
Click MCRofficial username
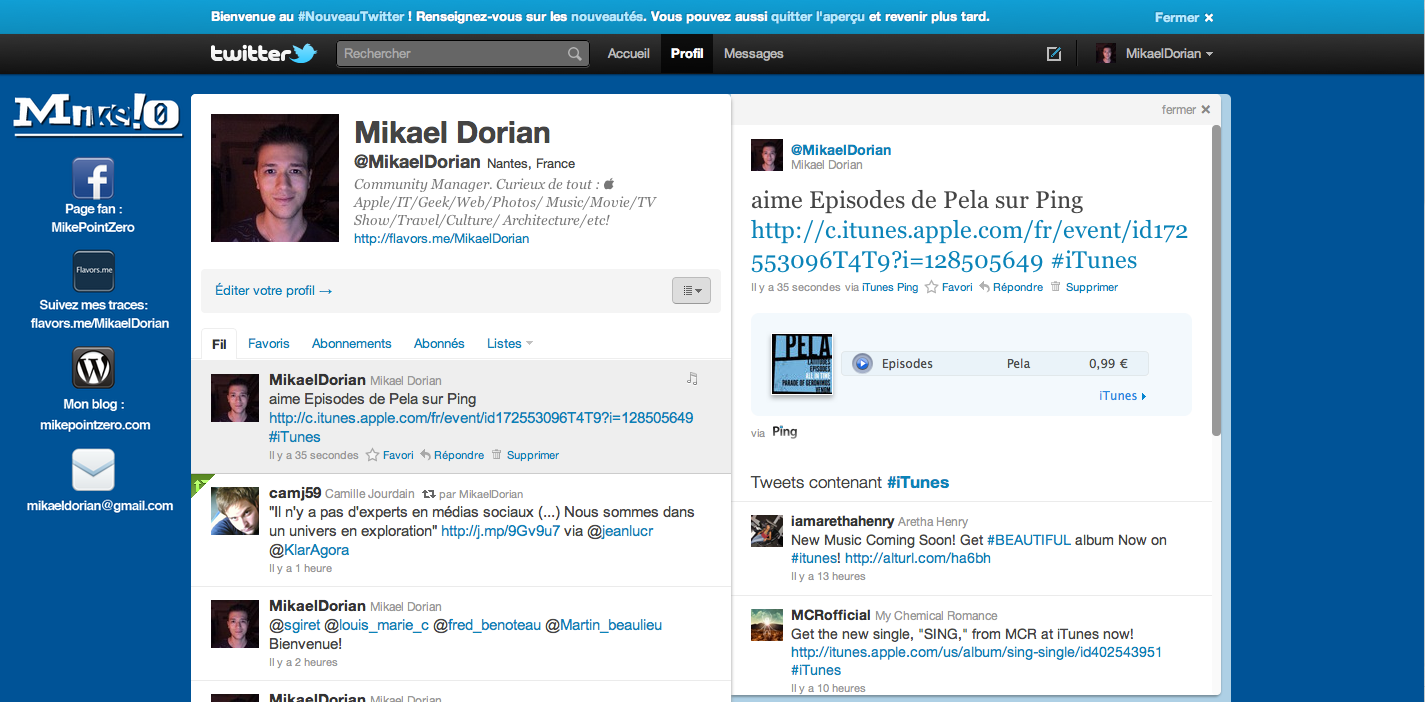coord(831,615)
